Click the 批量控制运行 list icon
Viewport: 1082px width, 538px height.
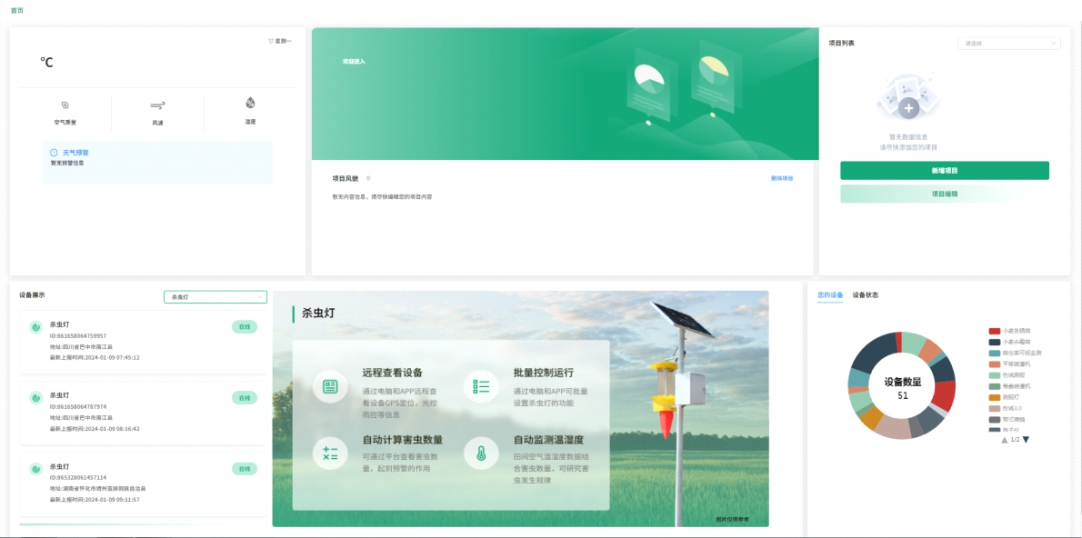(481, 386)
